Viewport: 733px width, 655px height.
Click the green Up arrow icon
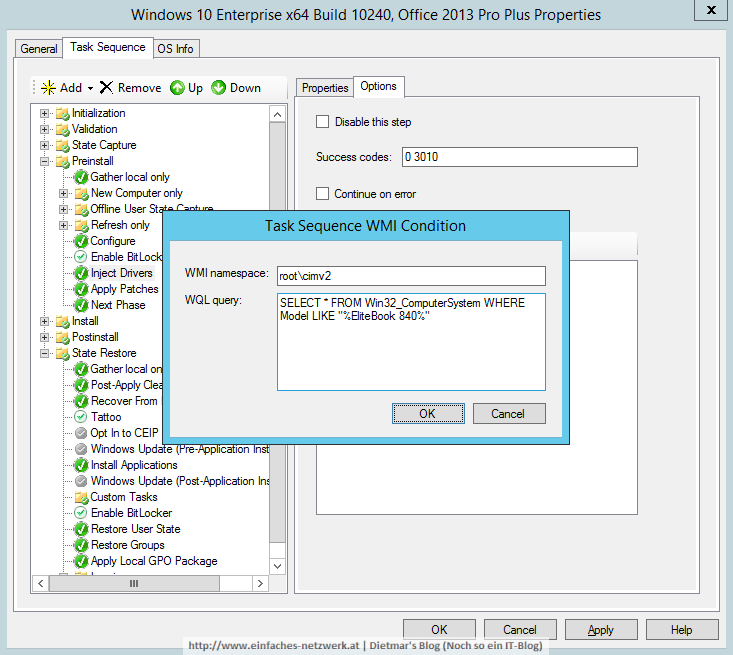[177, 87]
